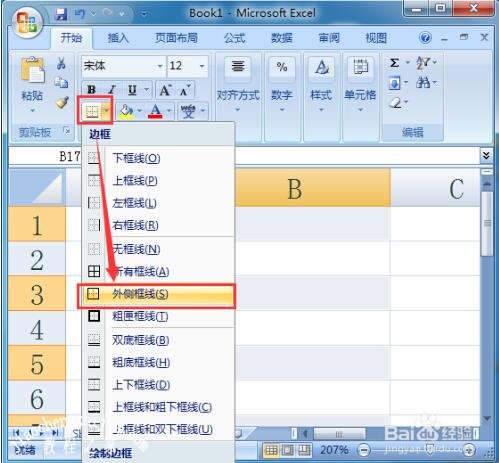
Task: Select column B header
Action: (312, 188)
